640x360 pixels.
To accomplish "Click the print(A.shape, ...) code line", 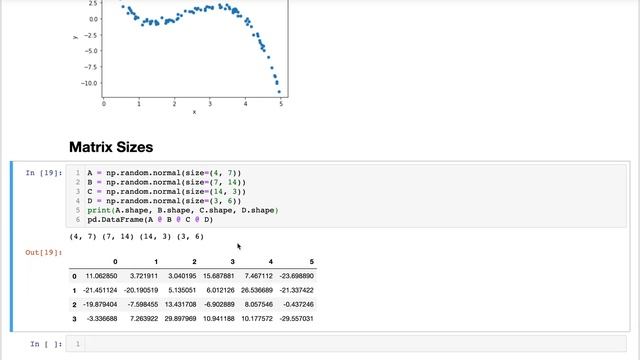I will pyautogui.click(x=183, y=211).
